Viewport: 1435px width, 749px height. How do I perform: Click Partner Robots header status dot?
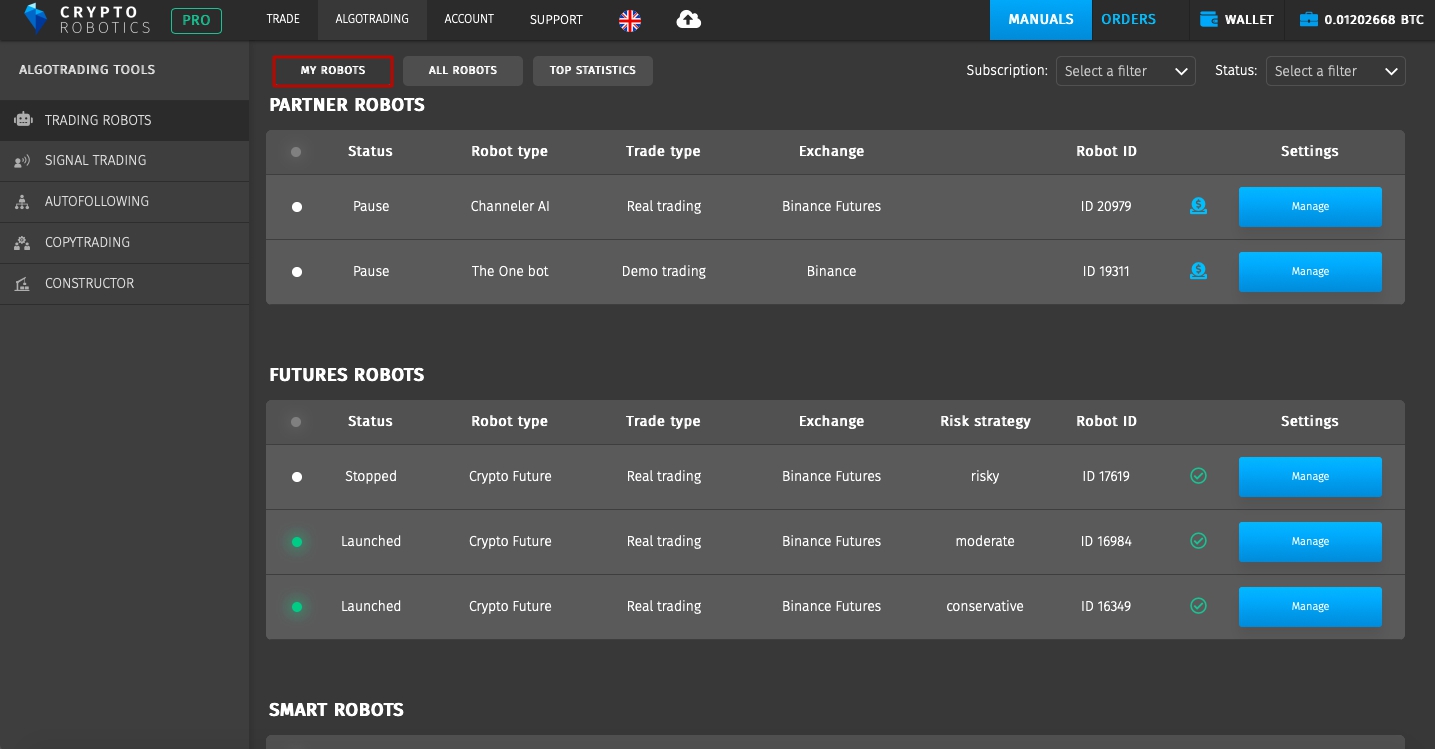pyautogui.click(x=296, y=152)
